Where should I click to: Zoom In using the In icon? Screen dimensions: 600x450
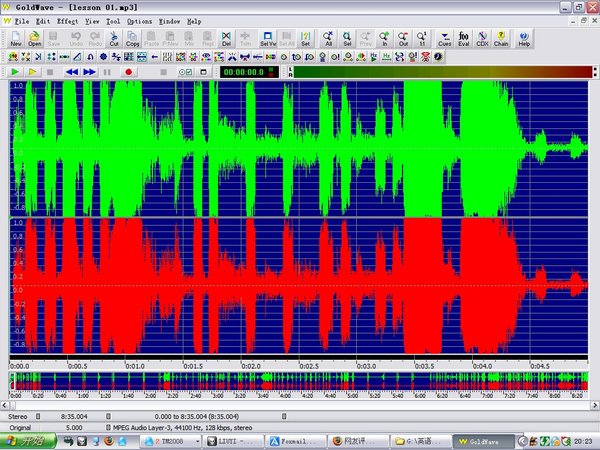[385, 39]
